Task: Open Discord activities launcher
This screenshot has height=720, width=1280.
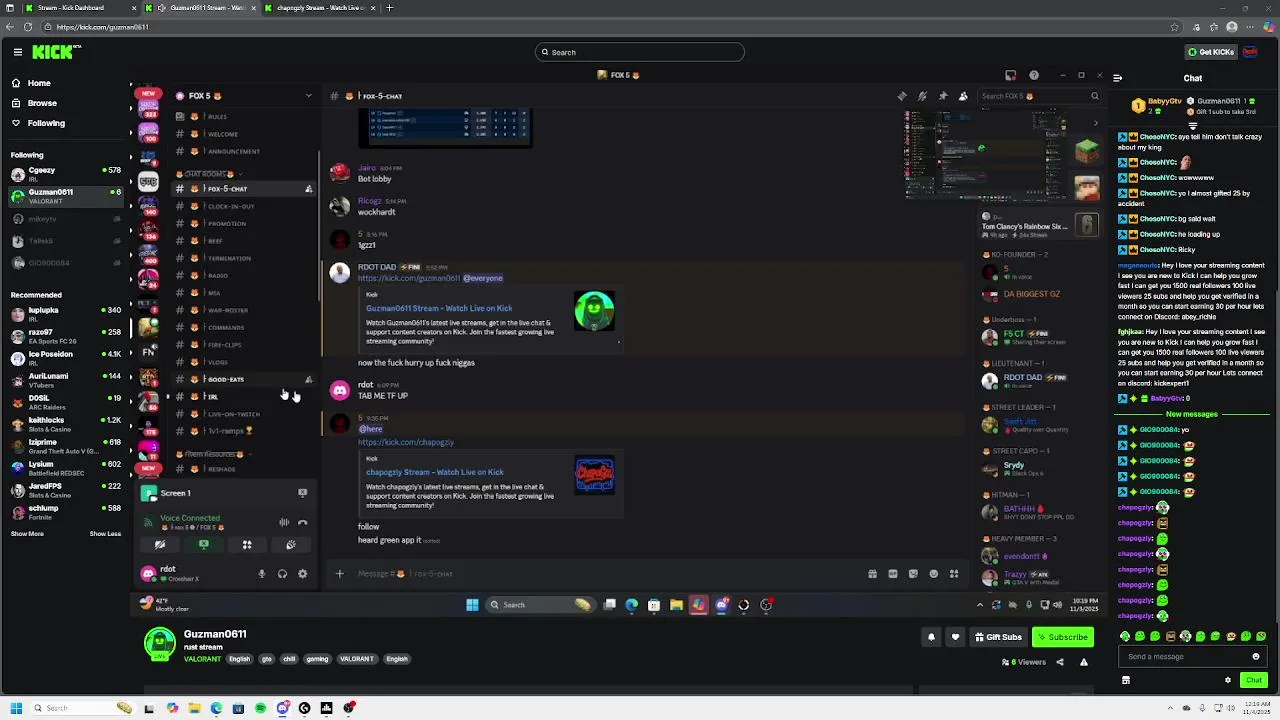Action: pyautogui.click(x=247, y=545)
